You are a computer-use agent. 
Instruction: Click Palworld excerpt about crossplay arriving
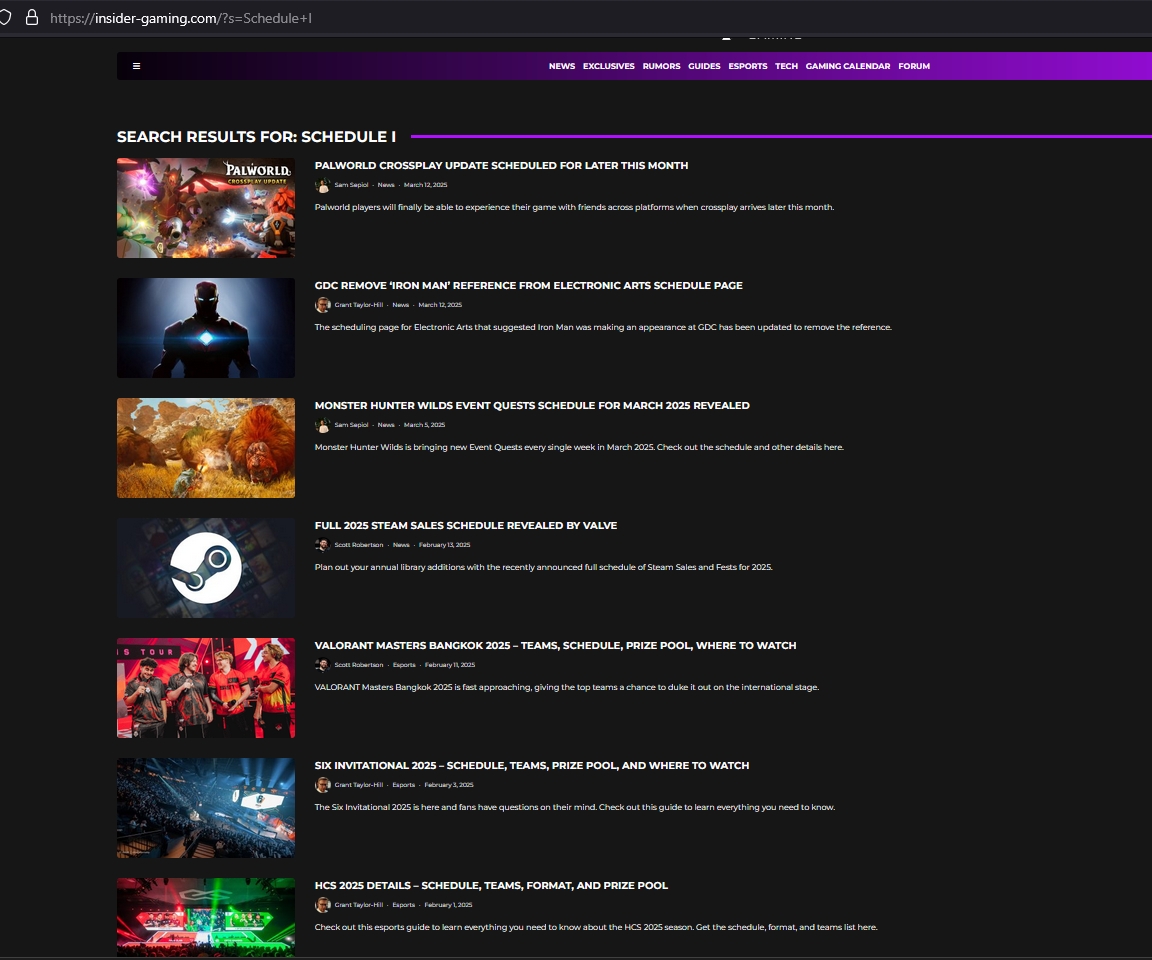click(575, 207)
